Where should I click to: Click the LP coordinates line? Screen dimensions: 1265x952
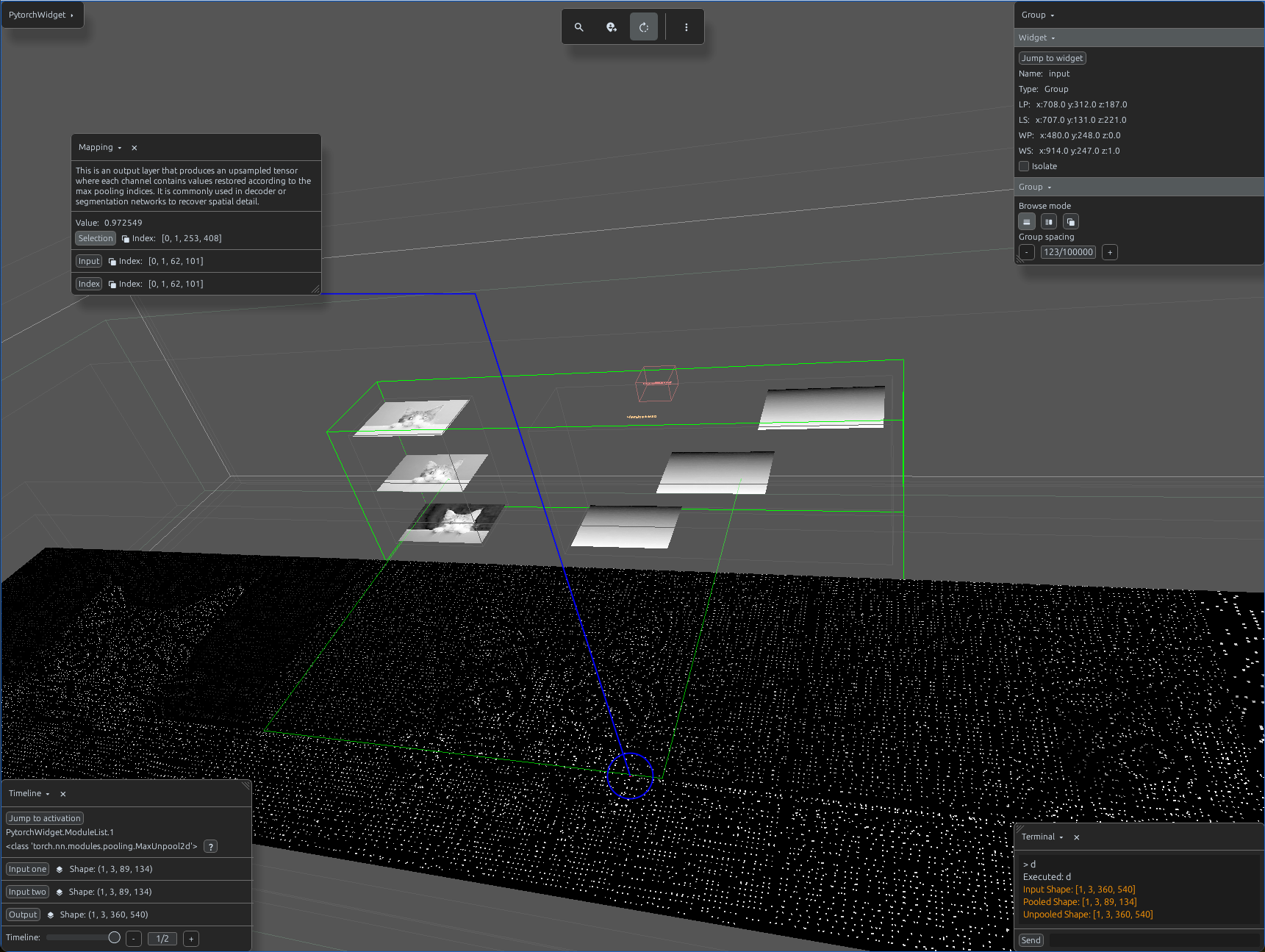click(1072, 105)
